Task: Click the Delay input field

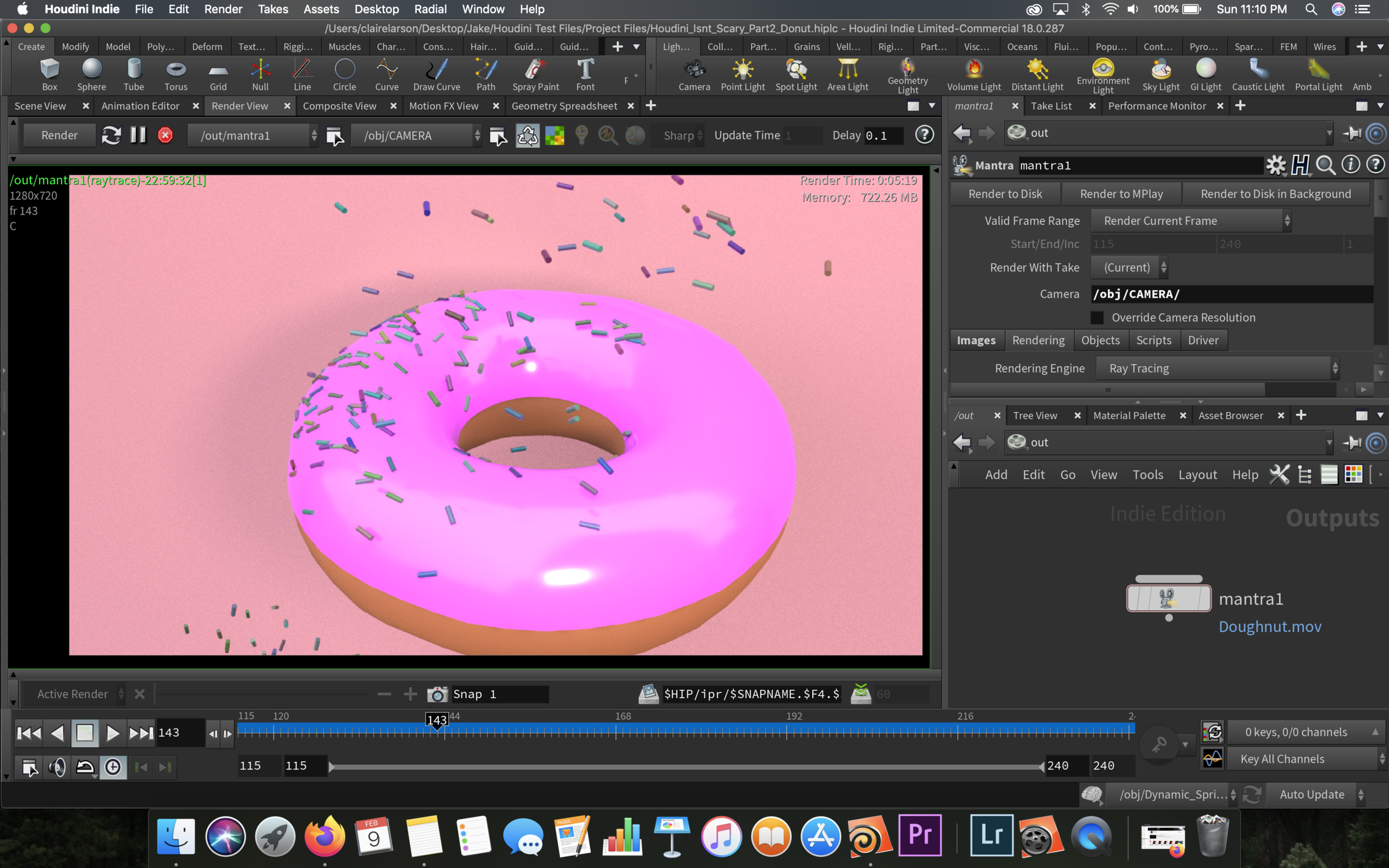Action: pos(883,136)
